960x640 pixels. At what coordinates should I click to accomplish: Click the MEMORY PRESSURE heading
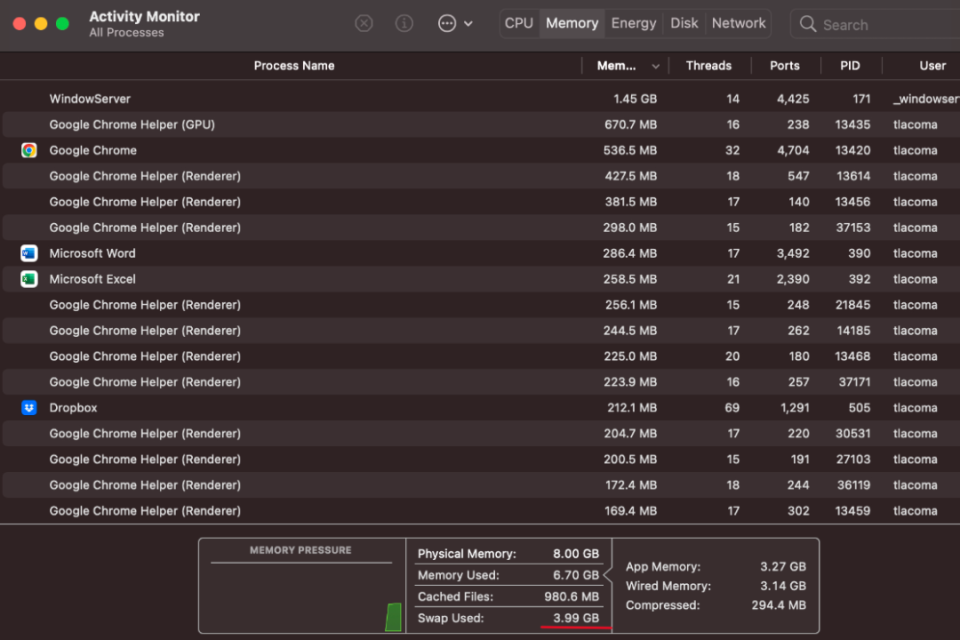coord(301,550)
